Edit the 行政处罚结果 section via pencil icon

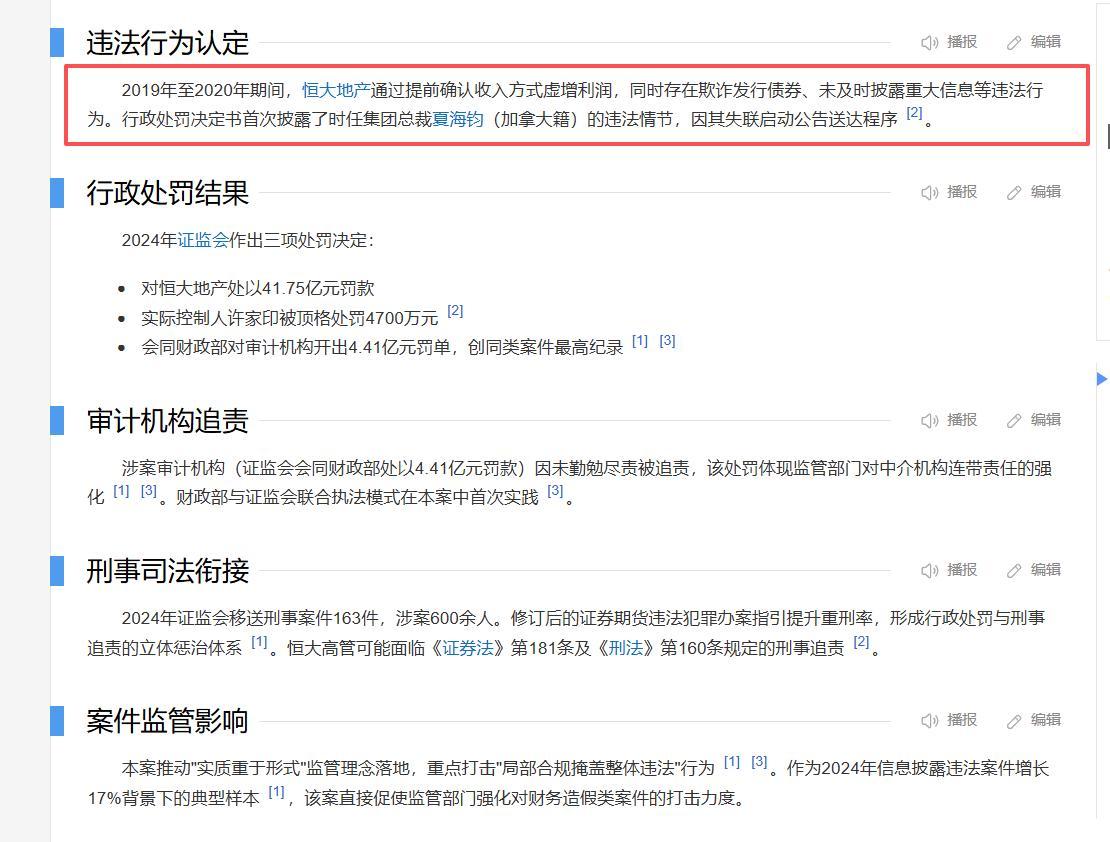tap(1015, 192)
